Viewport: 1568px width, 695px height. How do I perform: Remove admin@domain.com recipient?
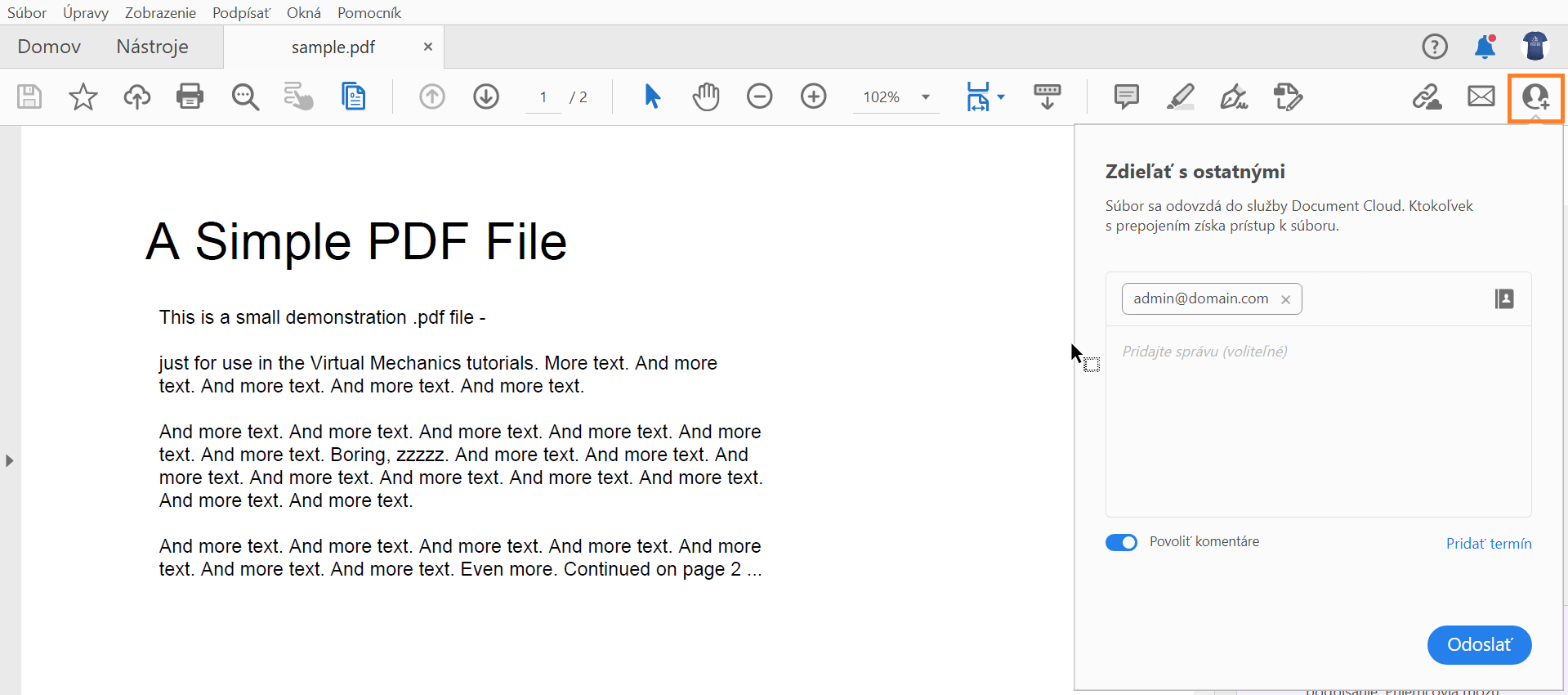pos(1285,299)
